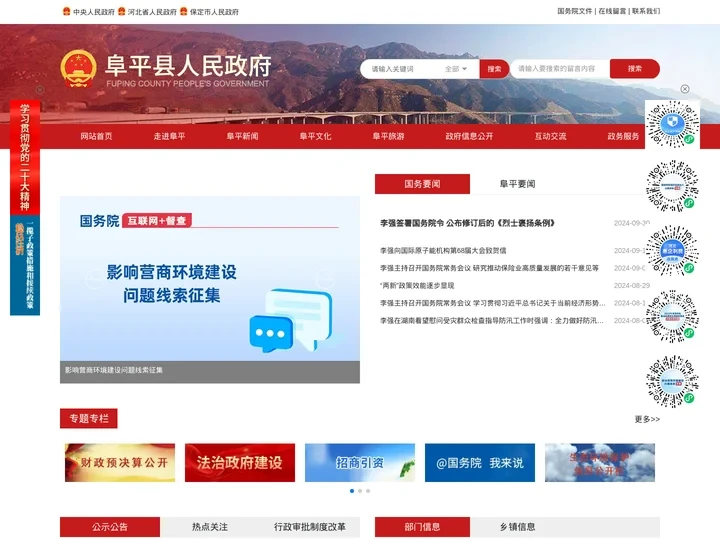Open 联系我们 link at top right

click(x=646, y=11)
